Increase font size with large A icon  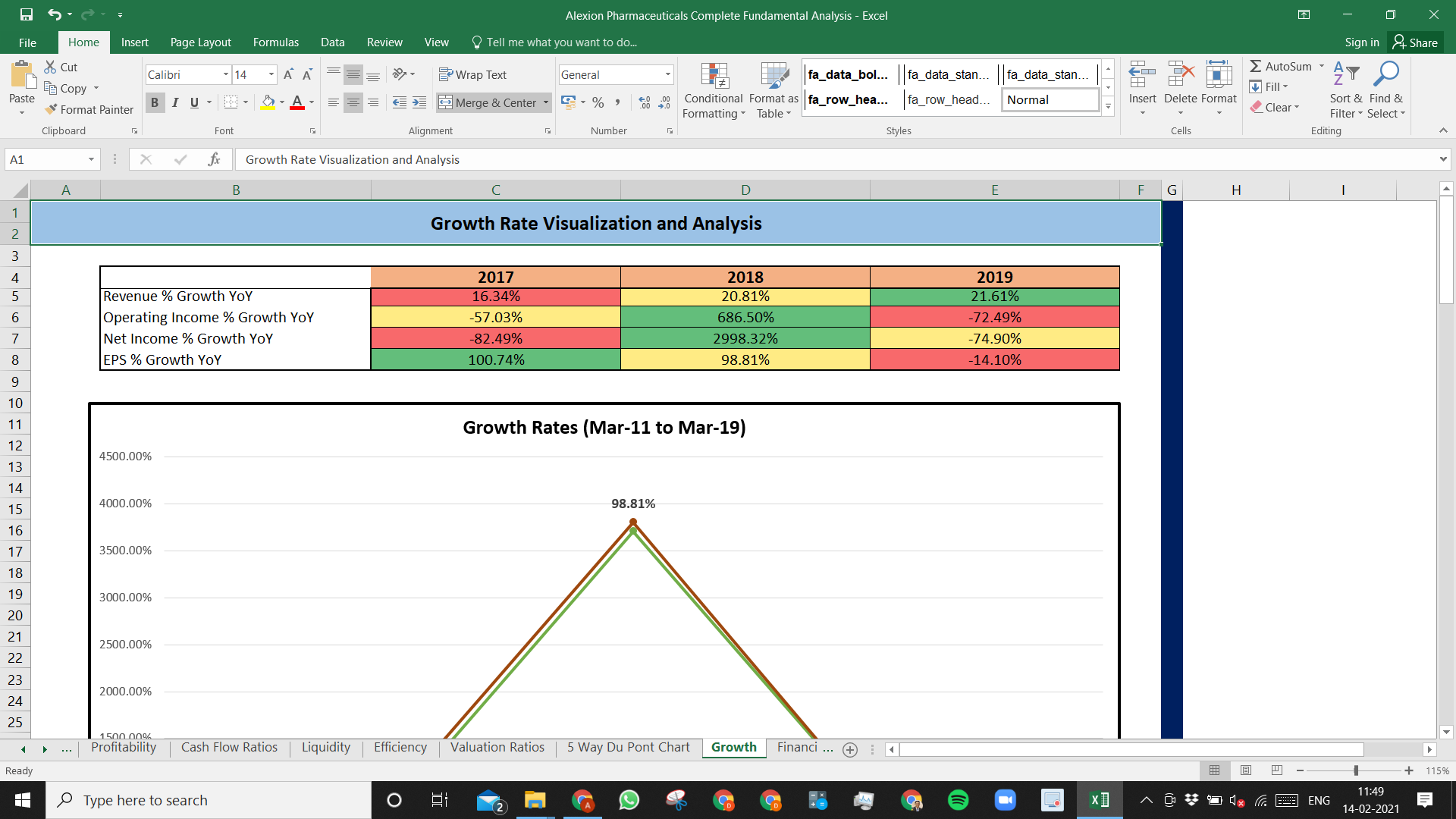288,74
